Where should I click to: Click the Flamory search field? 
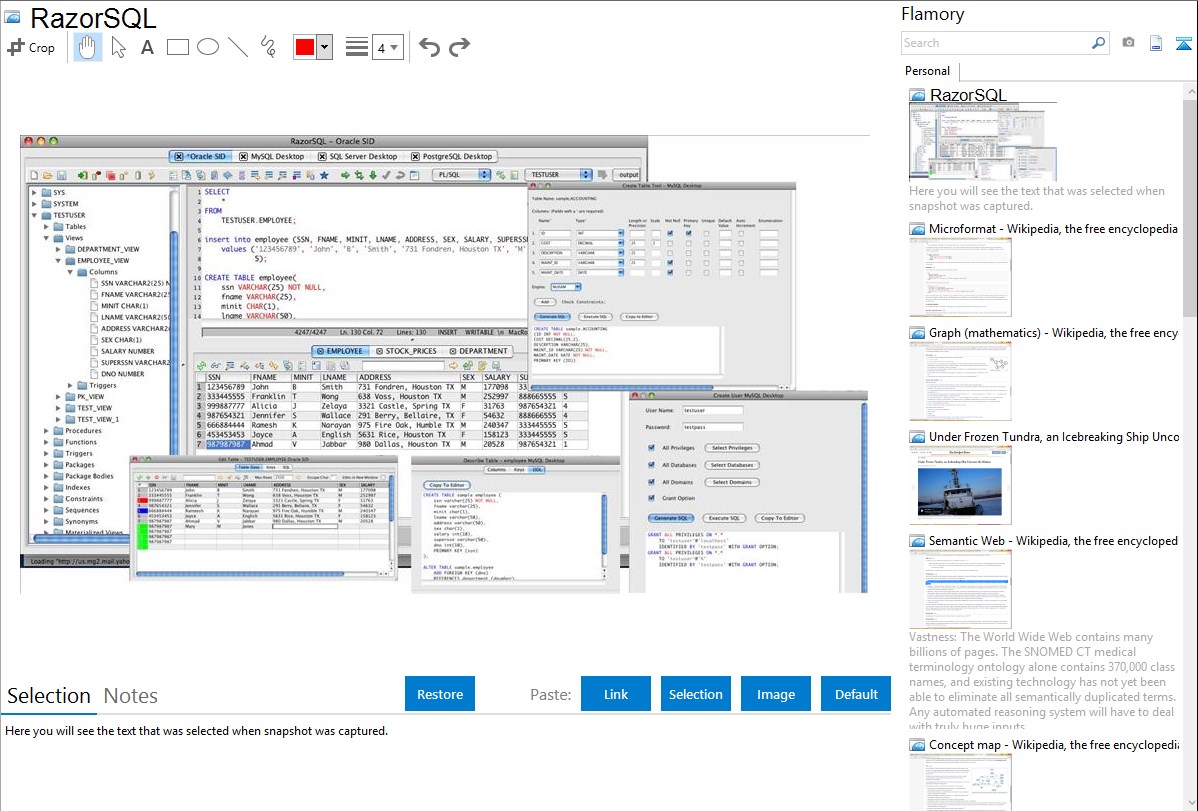[x=995, y=43]
